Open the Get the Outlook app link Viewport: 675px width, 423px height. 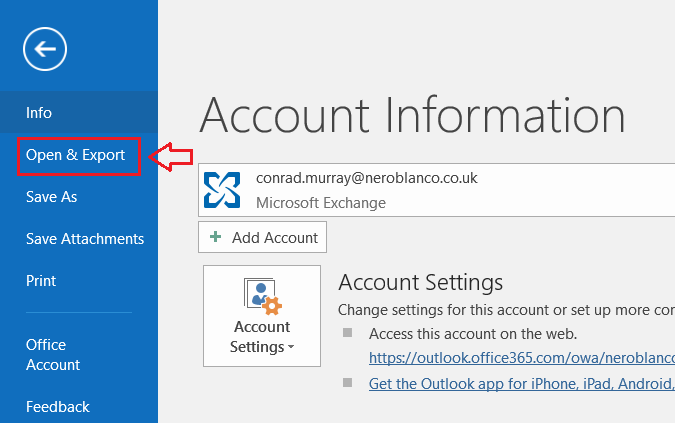[x=522, y=384]
